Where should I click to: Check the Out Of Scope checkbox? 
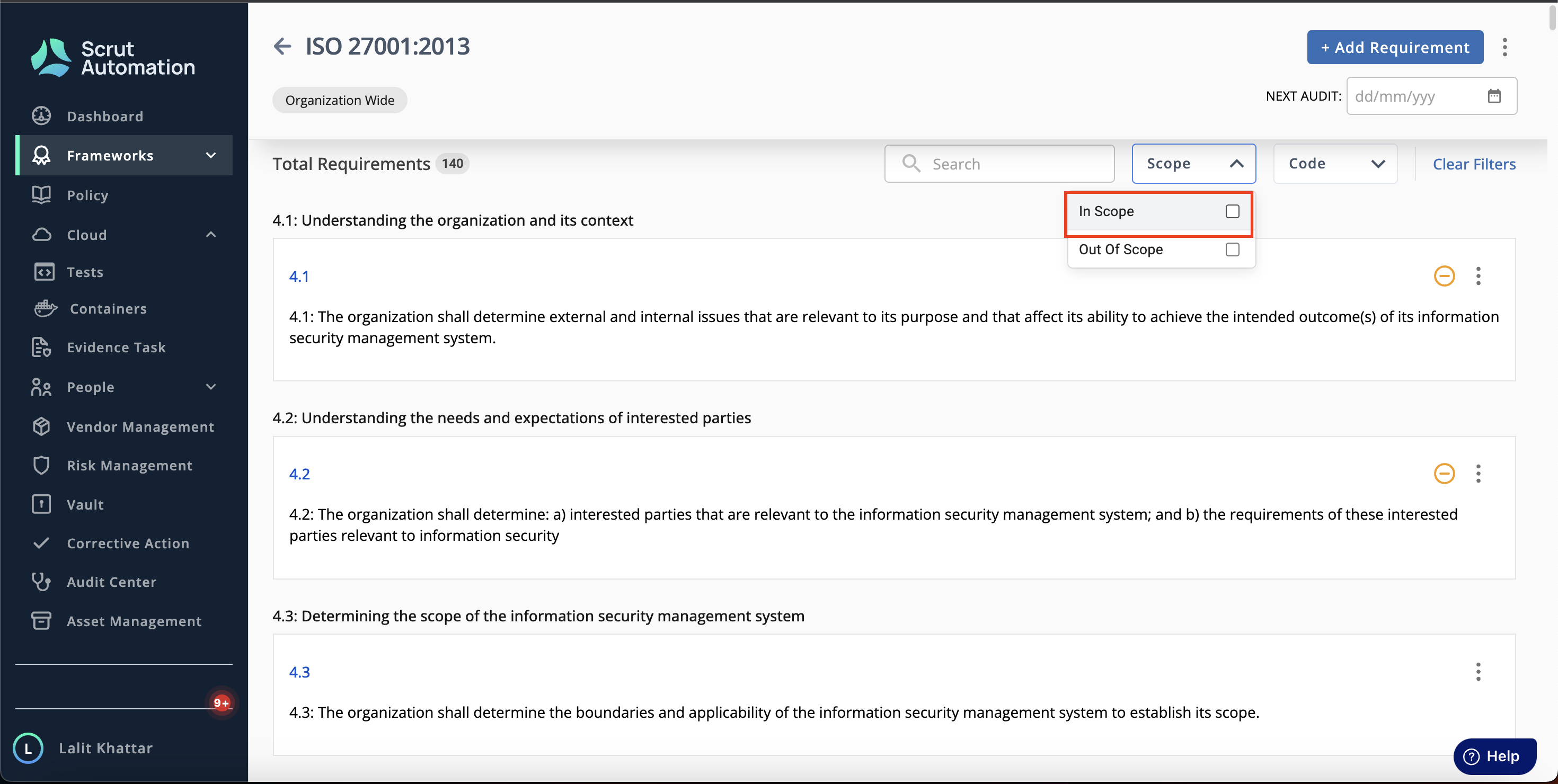[x=1232, y=249]
